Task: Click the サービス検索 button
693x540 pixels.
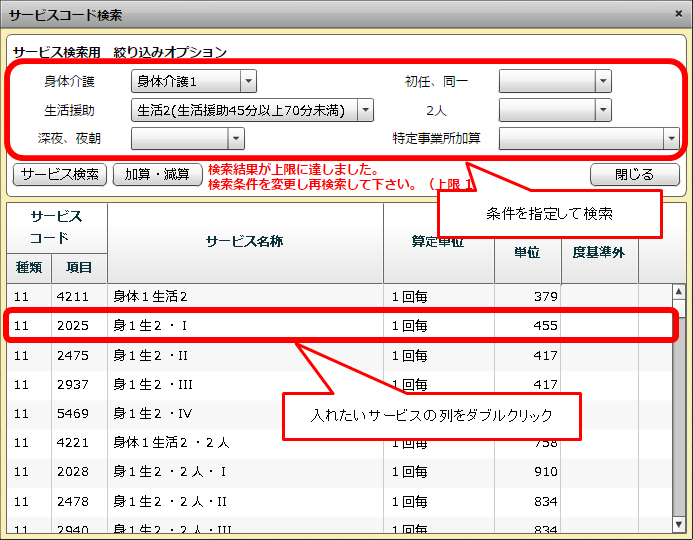Action: (60, 174)
